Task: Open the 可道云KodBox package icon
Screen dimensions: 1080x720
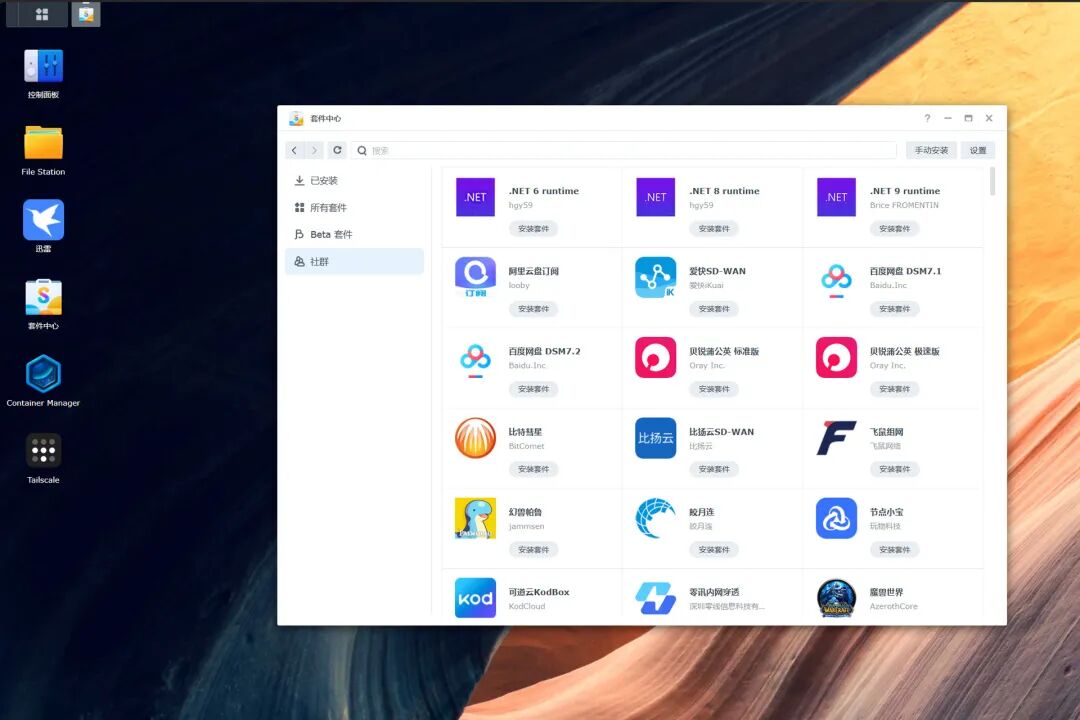Action: pos(475,597)
